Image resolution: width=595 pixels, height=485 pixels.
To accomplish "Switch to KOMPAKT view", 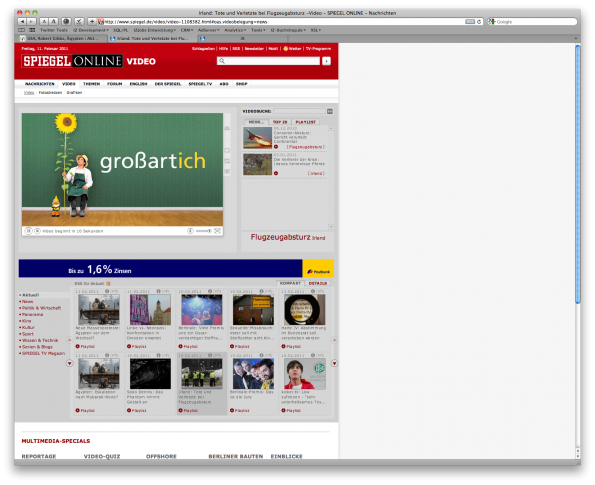I will [290, 283].
